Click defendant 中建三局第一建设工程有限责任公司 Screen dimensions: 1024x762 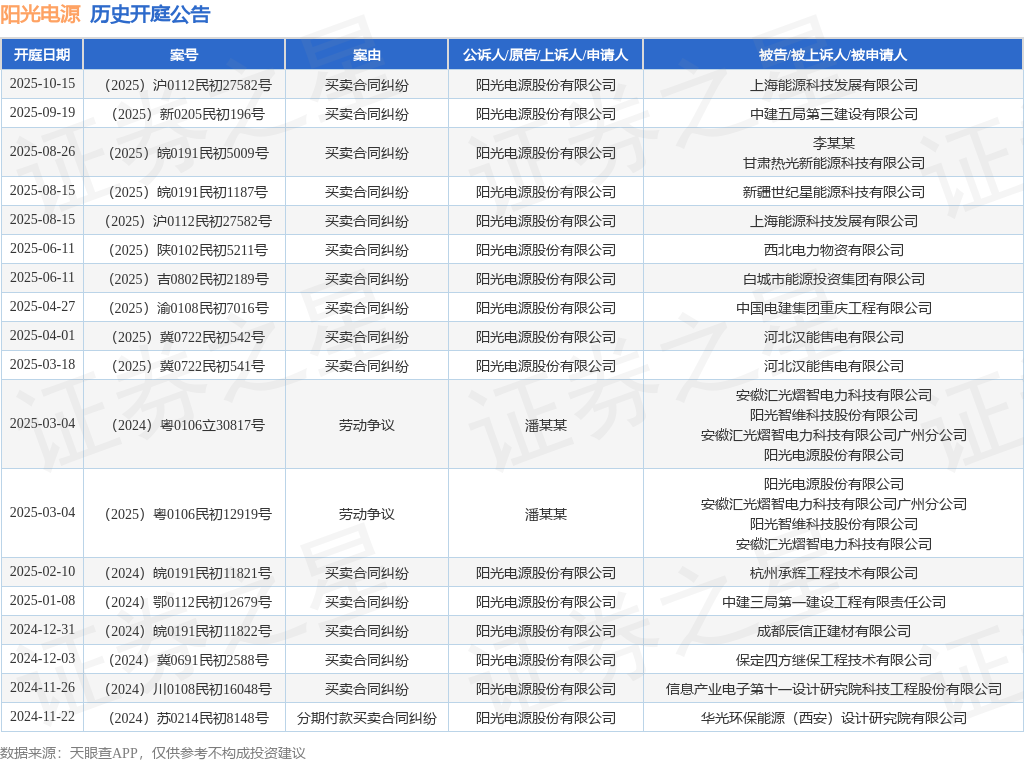pyautogui.click(x=834, y=602)
